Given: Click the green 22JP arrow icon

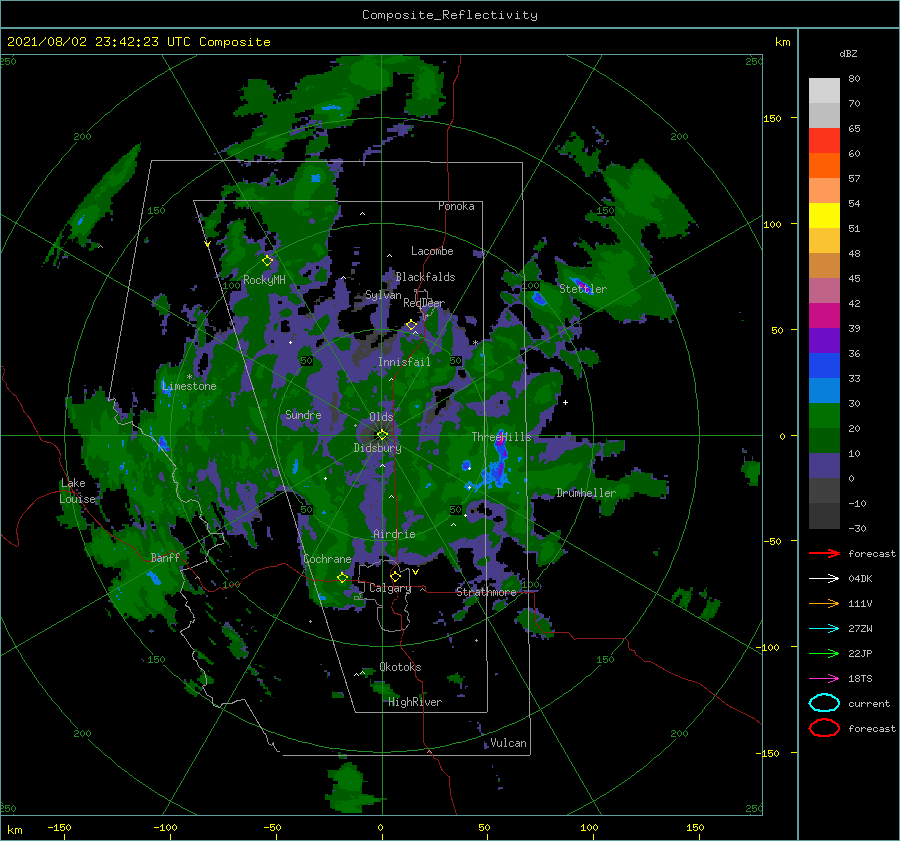Looking at the screenshot, I should tap(824, 653).
